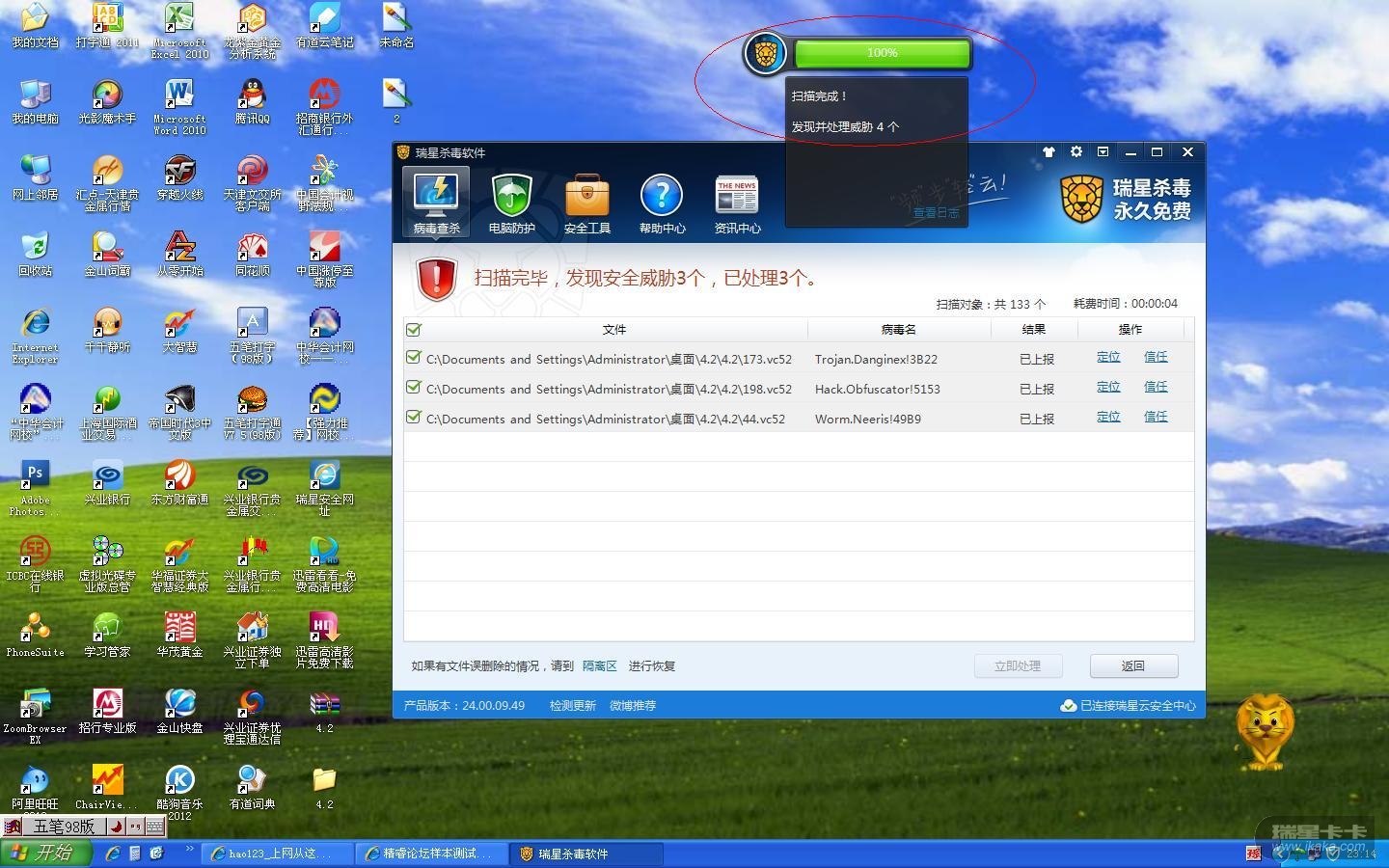Image resolution: width=1389 pixels, height=868 pixels.
Task: Click the 已上报 result for 173.vc52
Action: (1037, 360)
